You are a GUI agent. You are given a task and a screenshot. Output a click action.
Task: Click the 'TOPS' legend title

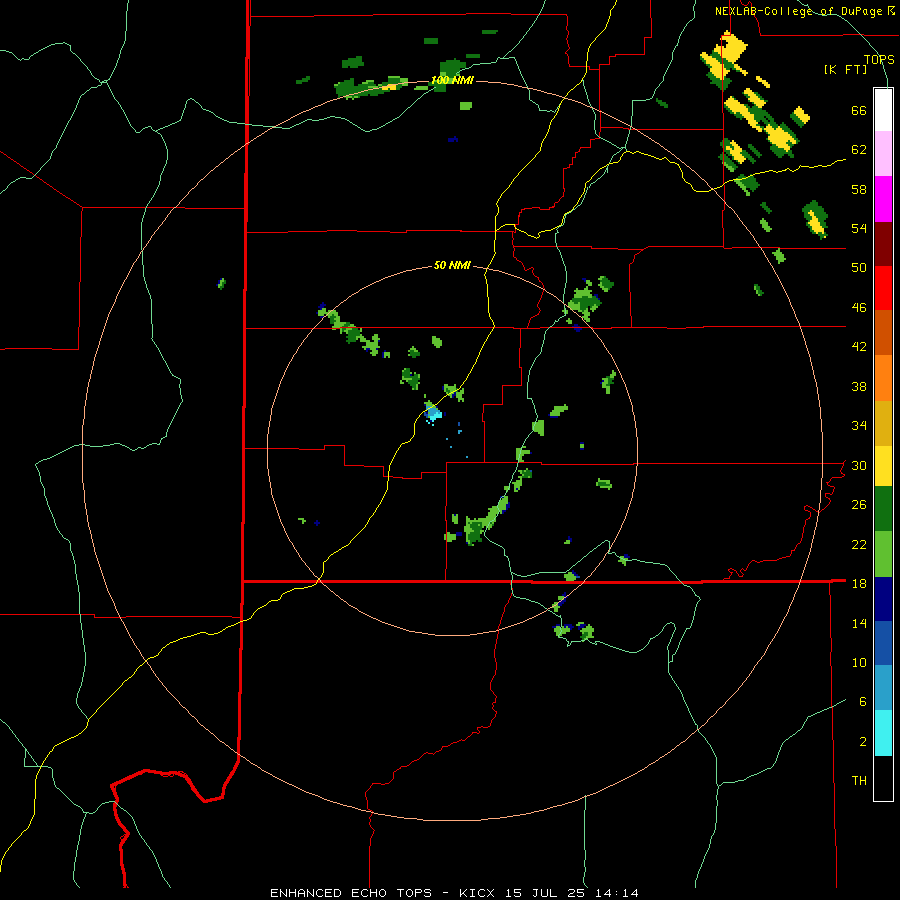pyautogui.click(x=879, y=60)
